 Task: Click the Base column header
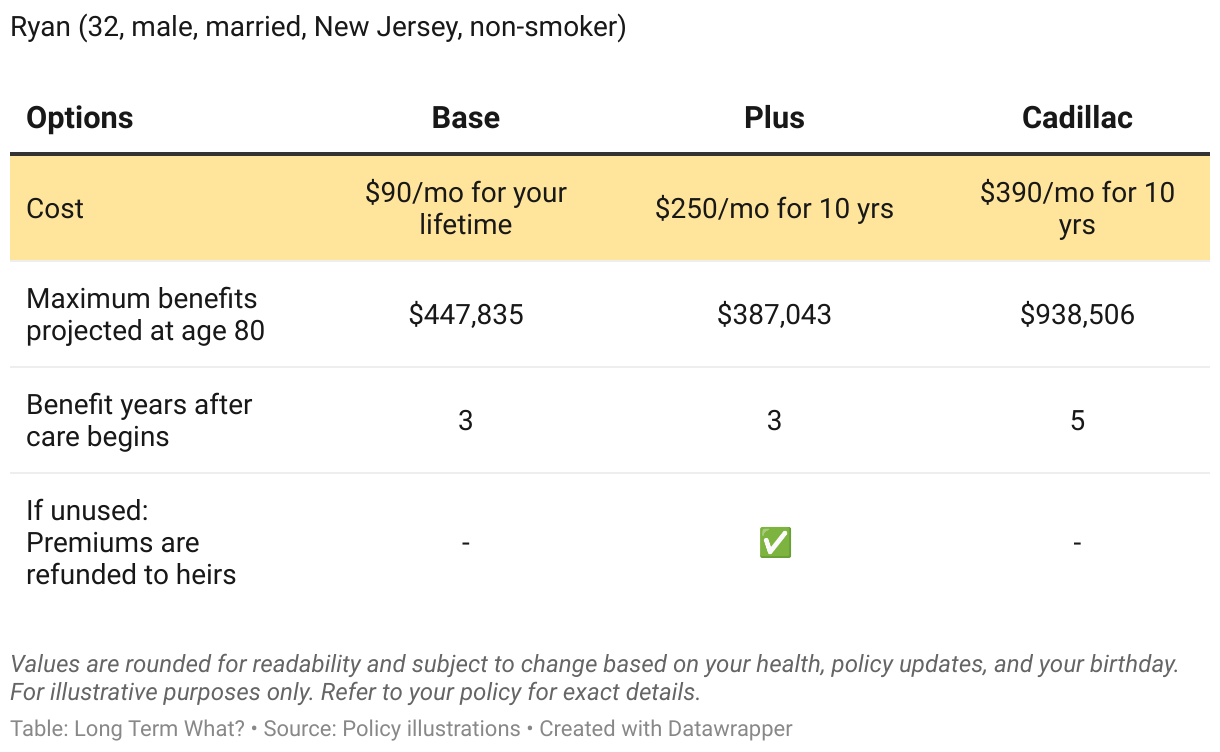(466, 118)
